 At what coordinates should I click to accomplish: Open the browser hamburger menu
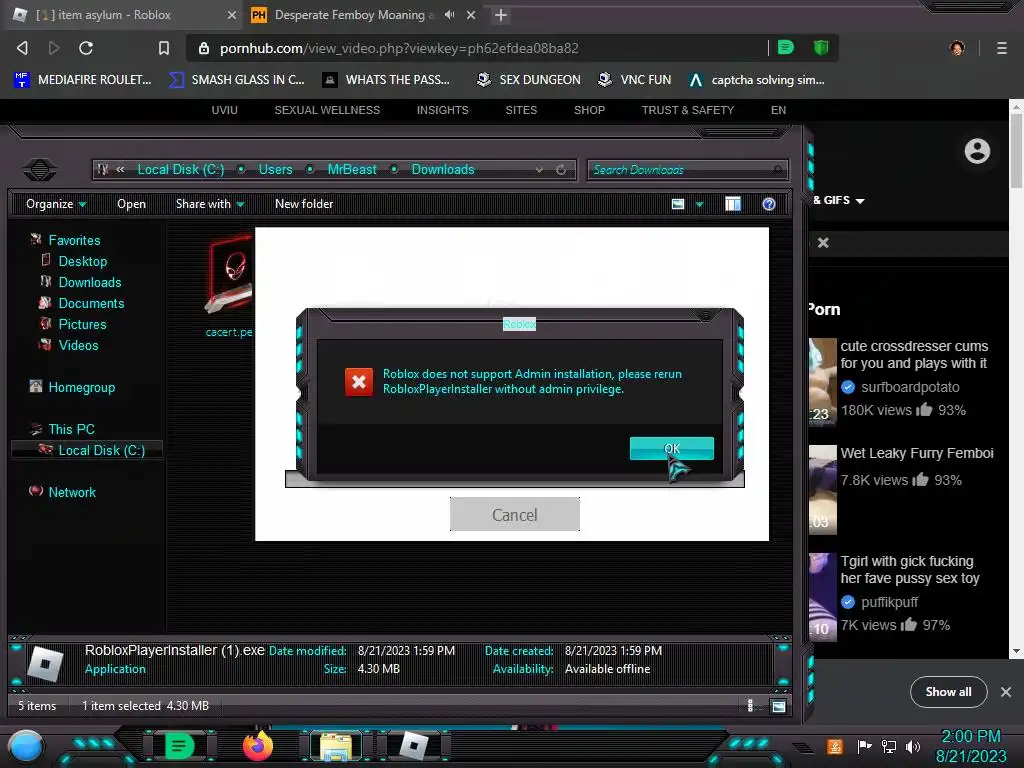coord(1002,48)
